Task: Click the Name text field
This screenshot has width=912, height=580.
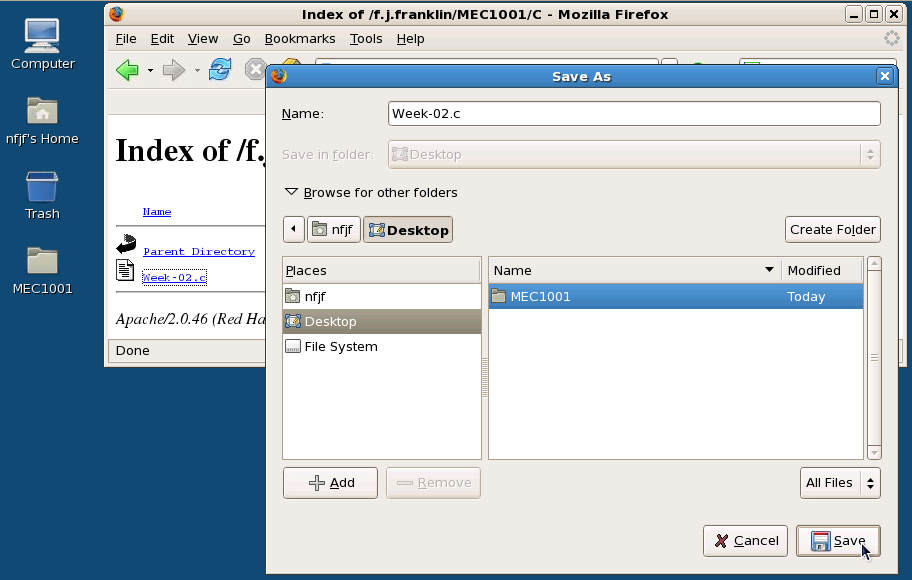Action: tap(634, 114)
